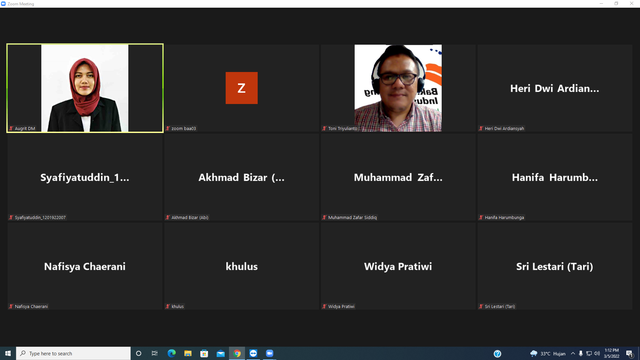Click muted mic icon beside zoom baa03 label
This screenshot has height=360, width=640.
168,128
